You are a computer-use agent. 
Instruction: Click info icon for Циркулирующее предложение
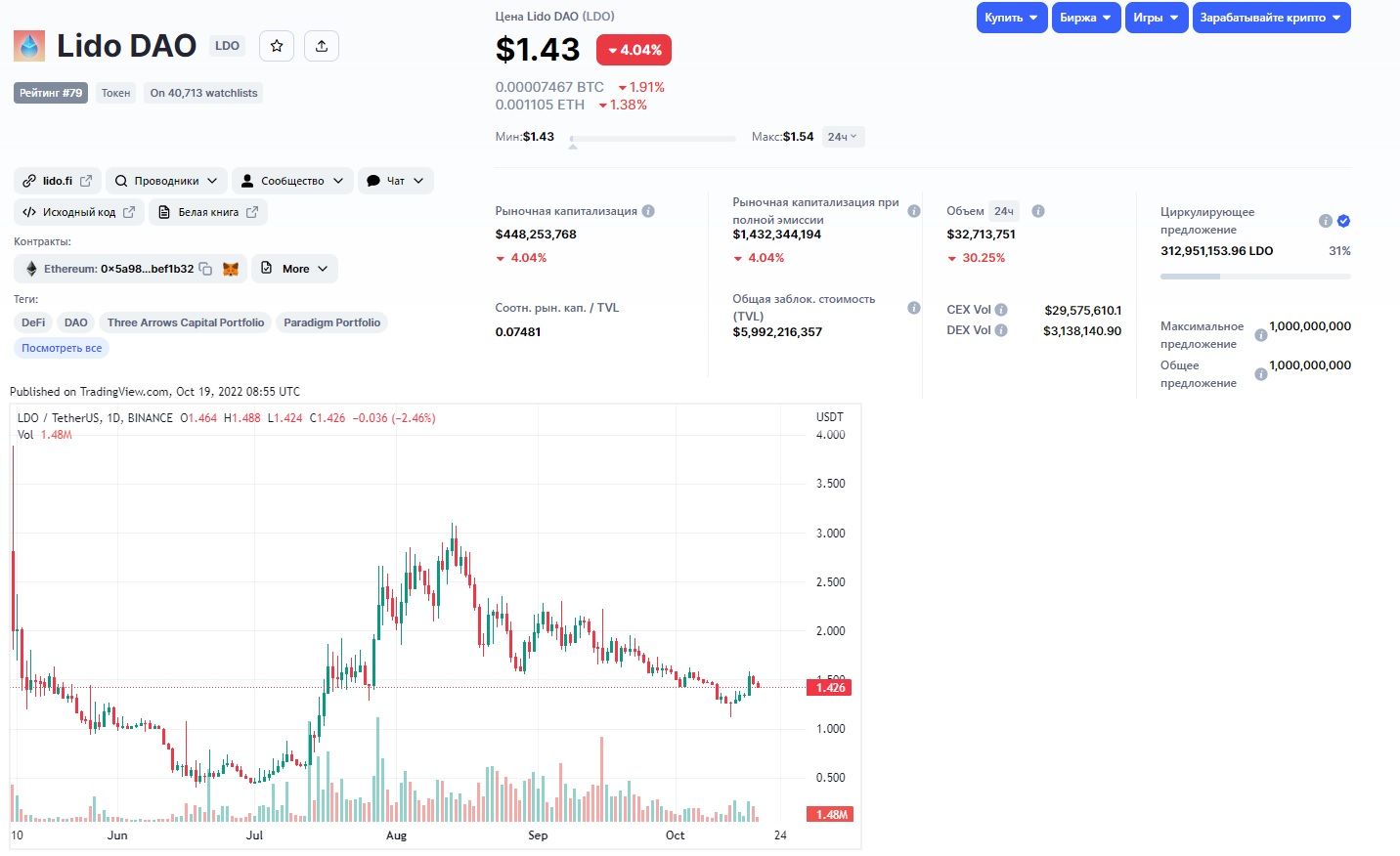tap(1326, 221)
